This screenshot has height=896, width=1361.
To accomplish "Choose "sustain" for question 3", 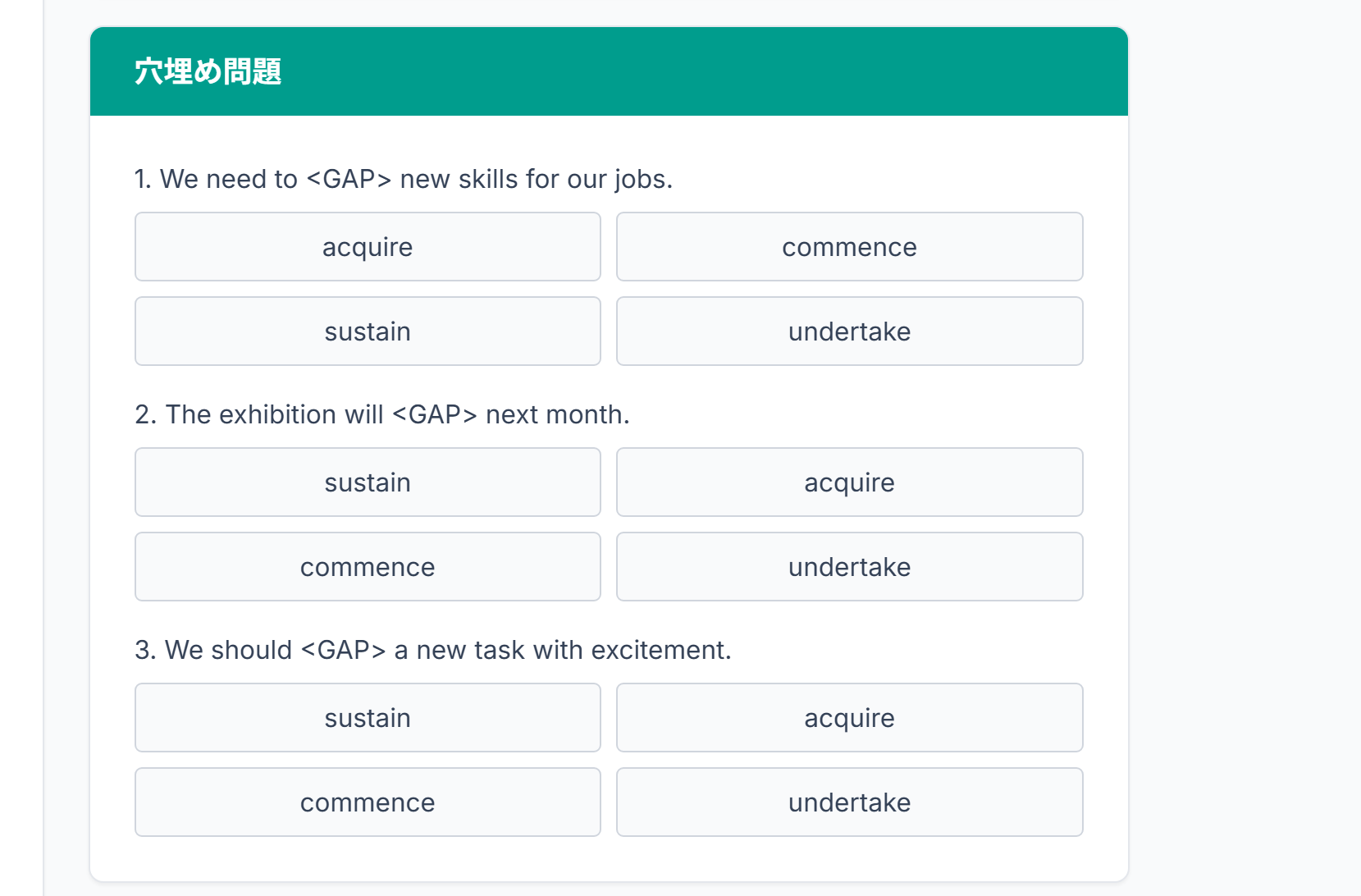I will coord(368,718).
